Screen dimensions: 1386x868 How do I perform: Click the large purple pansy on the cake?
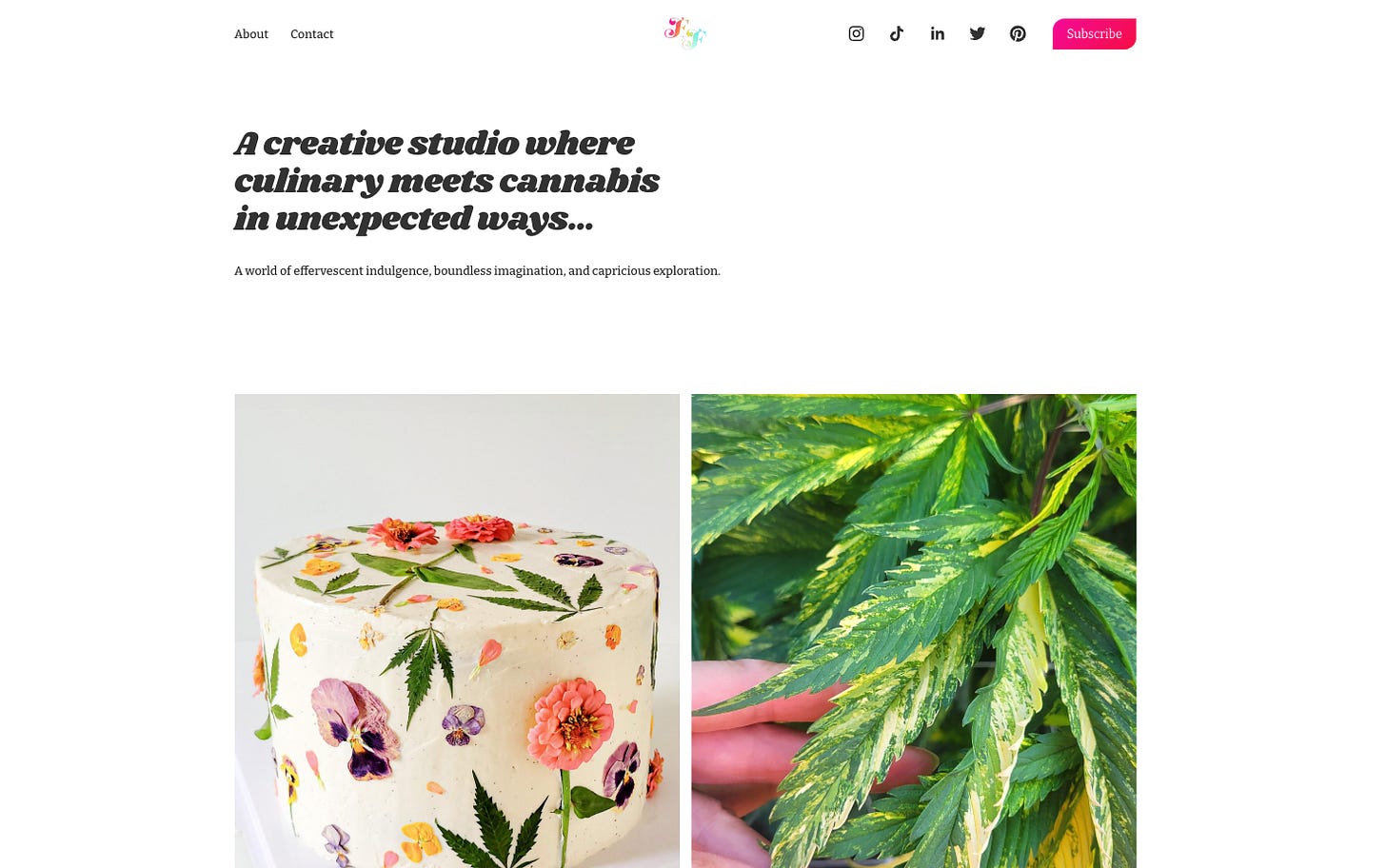click(352, 714)
